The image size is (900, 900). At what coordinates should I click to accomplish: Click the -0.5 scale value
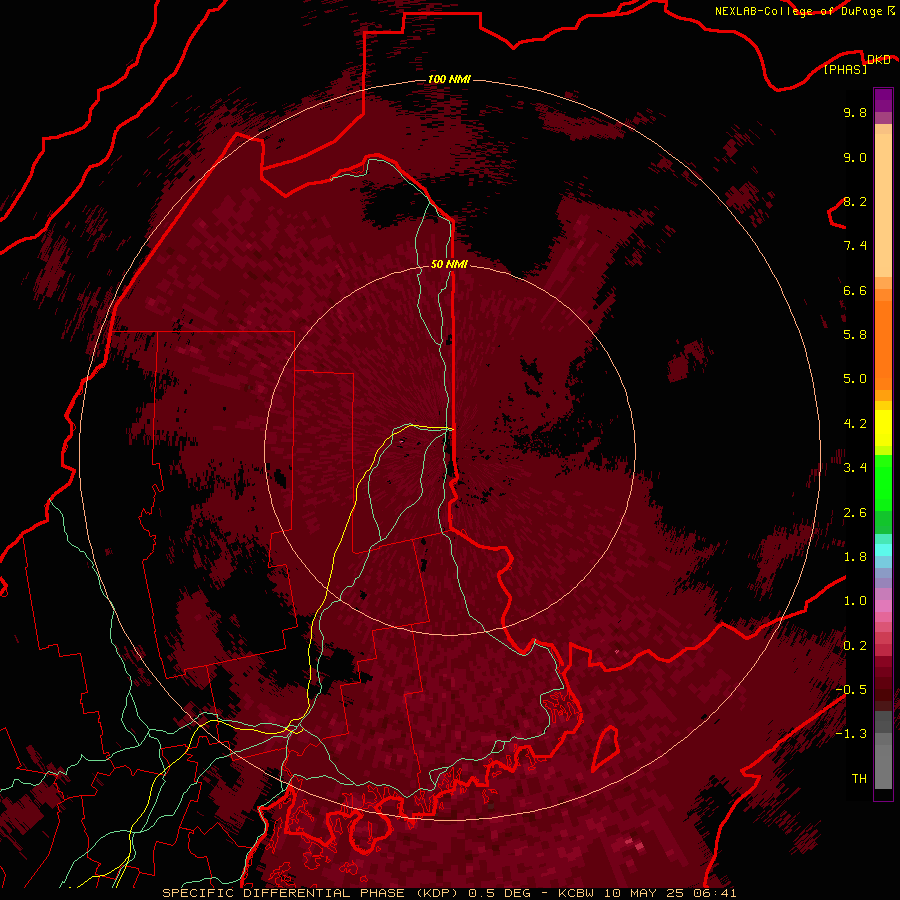tap(851, 689)
